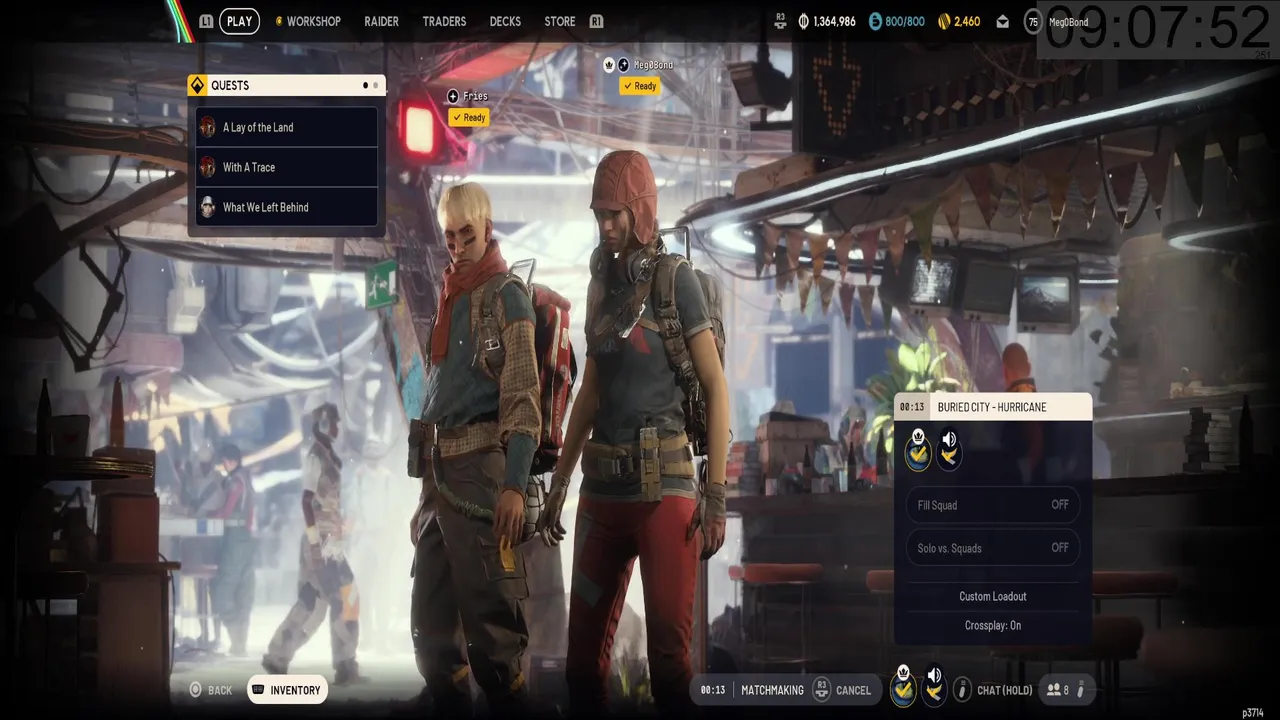
Task: Click the L1 bumper icon
Action: pyautogui.click(x=206, y=21)
